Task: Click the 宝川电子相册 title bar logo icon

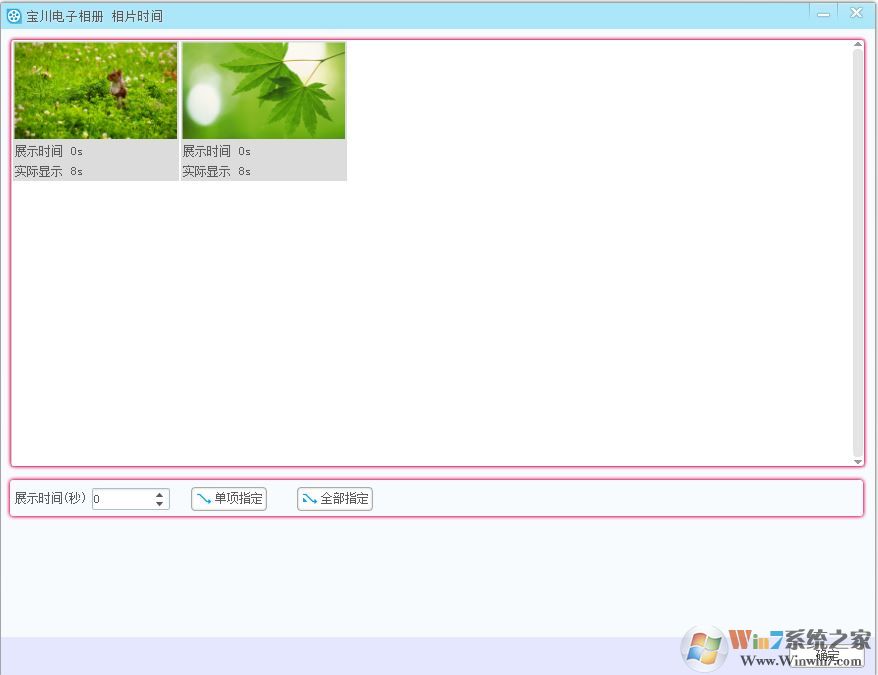Action: pyautogui.click(x=14, y=14)
